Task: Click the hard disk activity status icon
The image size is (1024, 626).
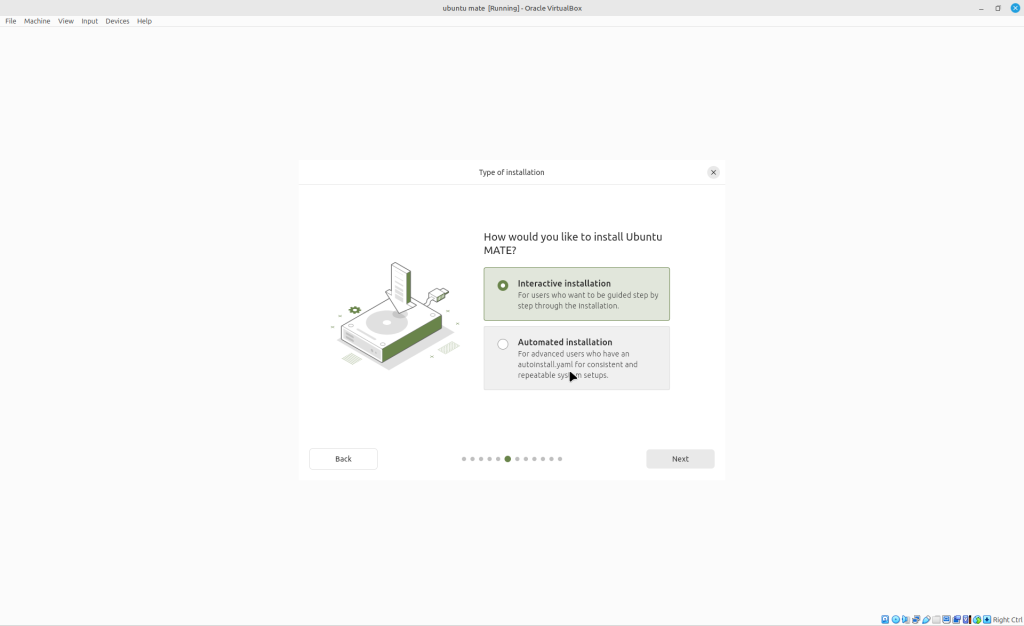Action: pos(885,619)
